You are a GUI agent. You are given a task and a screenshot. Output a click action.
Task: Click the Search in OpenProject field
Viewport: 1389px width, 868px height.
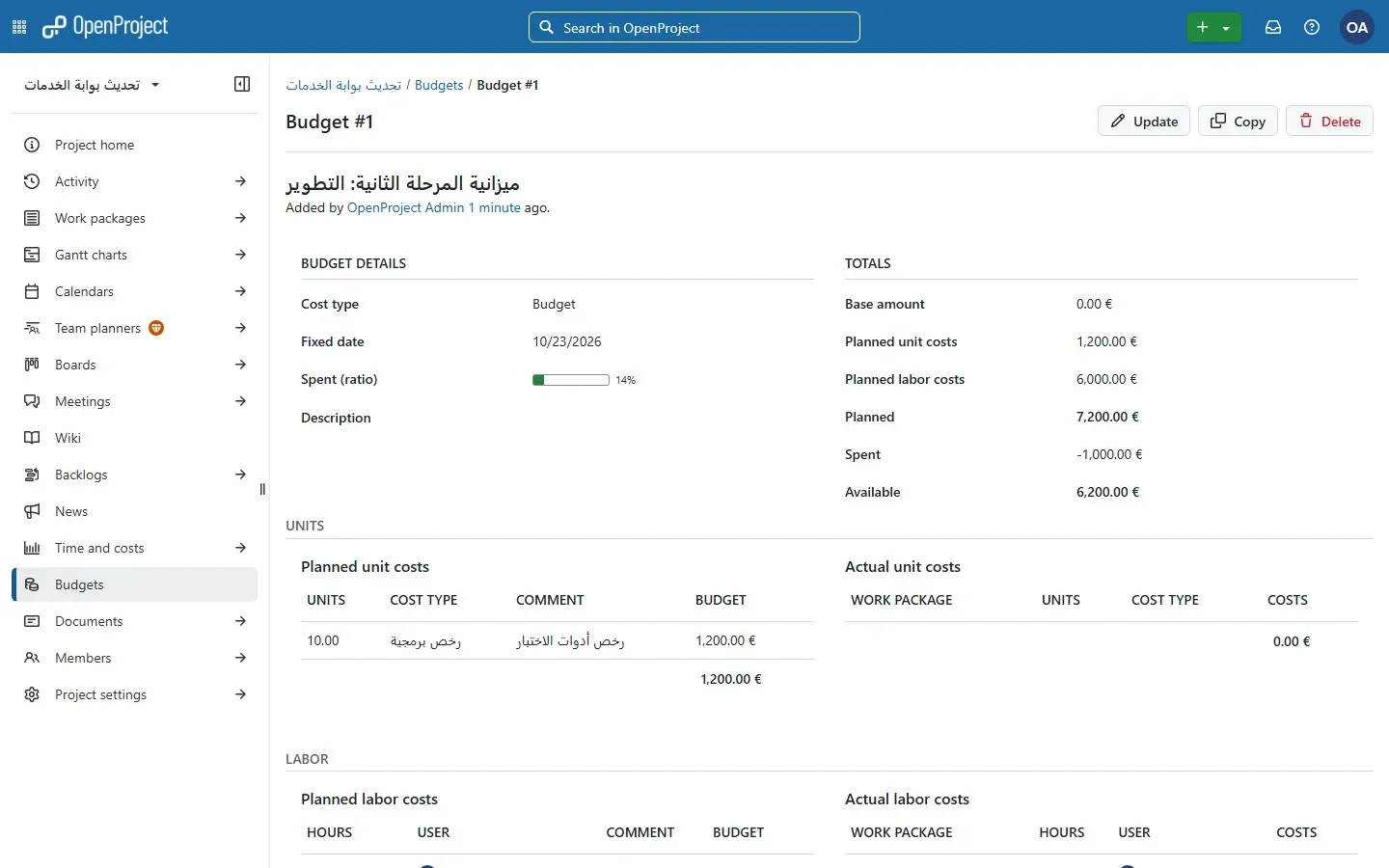(694, 27)
